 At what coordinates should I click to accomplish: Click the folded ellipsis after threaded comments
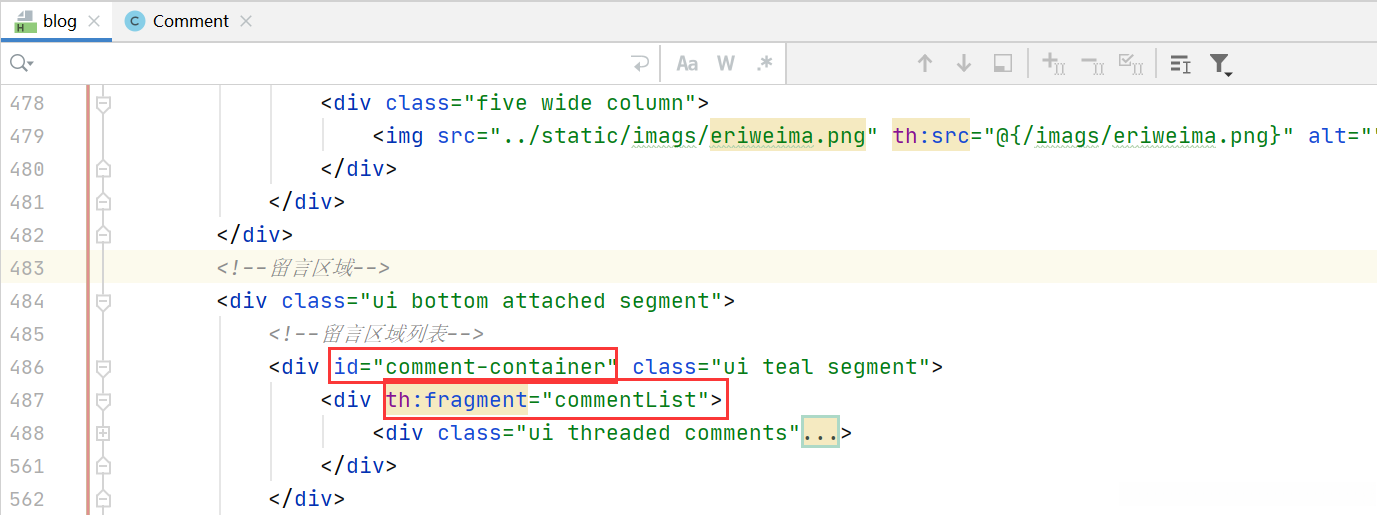click(x=820, y=433)
